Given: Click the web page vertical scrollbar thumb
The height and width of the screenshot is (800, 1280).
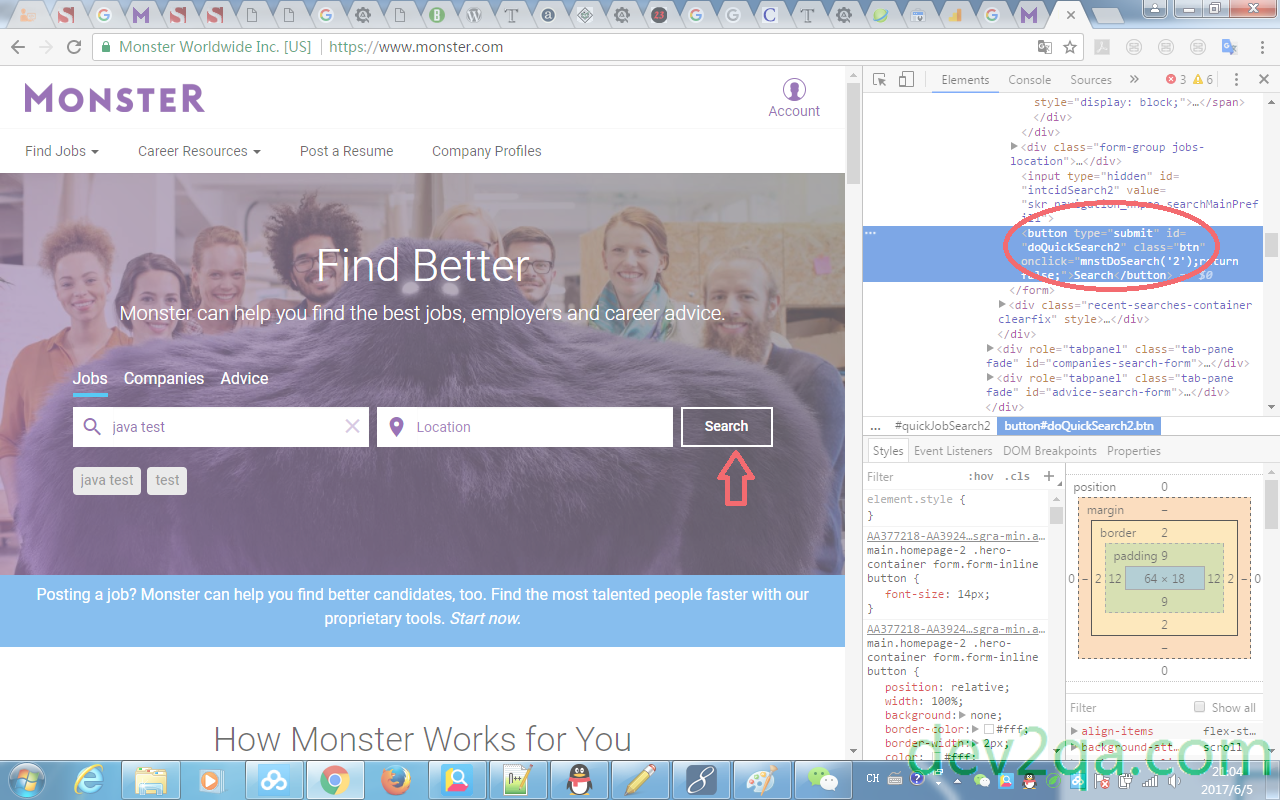Looking at the screenshot, I should (x=853, y=132).
